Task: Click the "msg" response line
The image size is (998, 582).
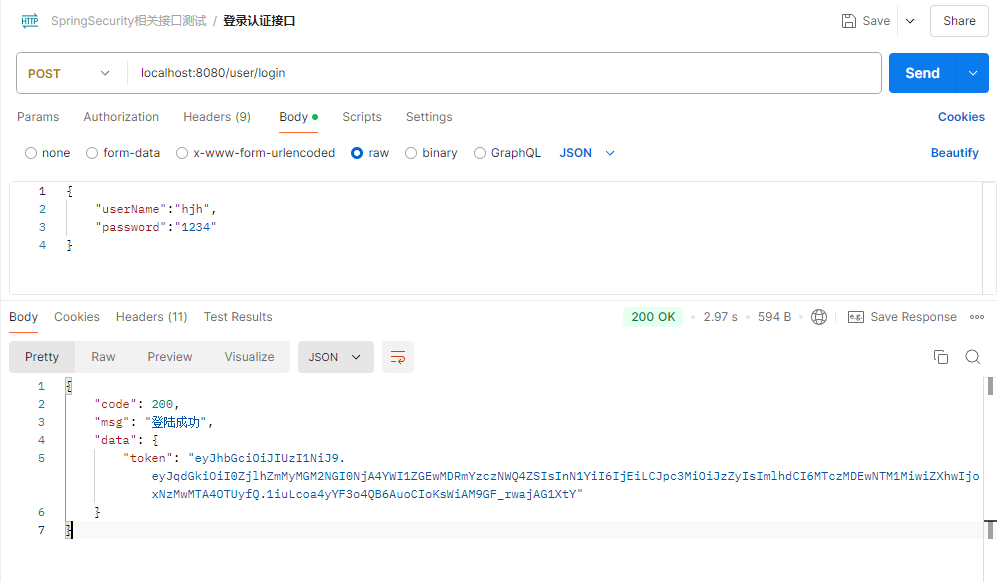Action: pyautogui.click(x=153, y=422)
